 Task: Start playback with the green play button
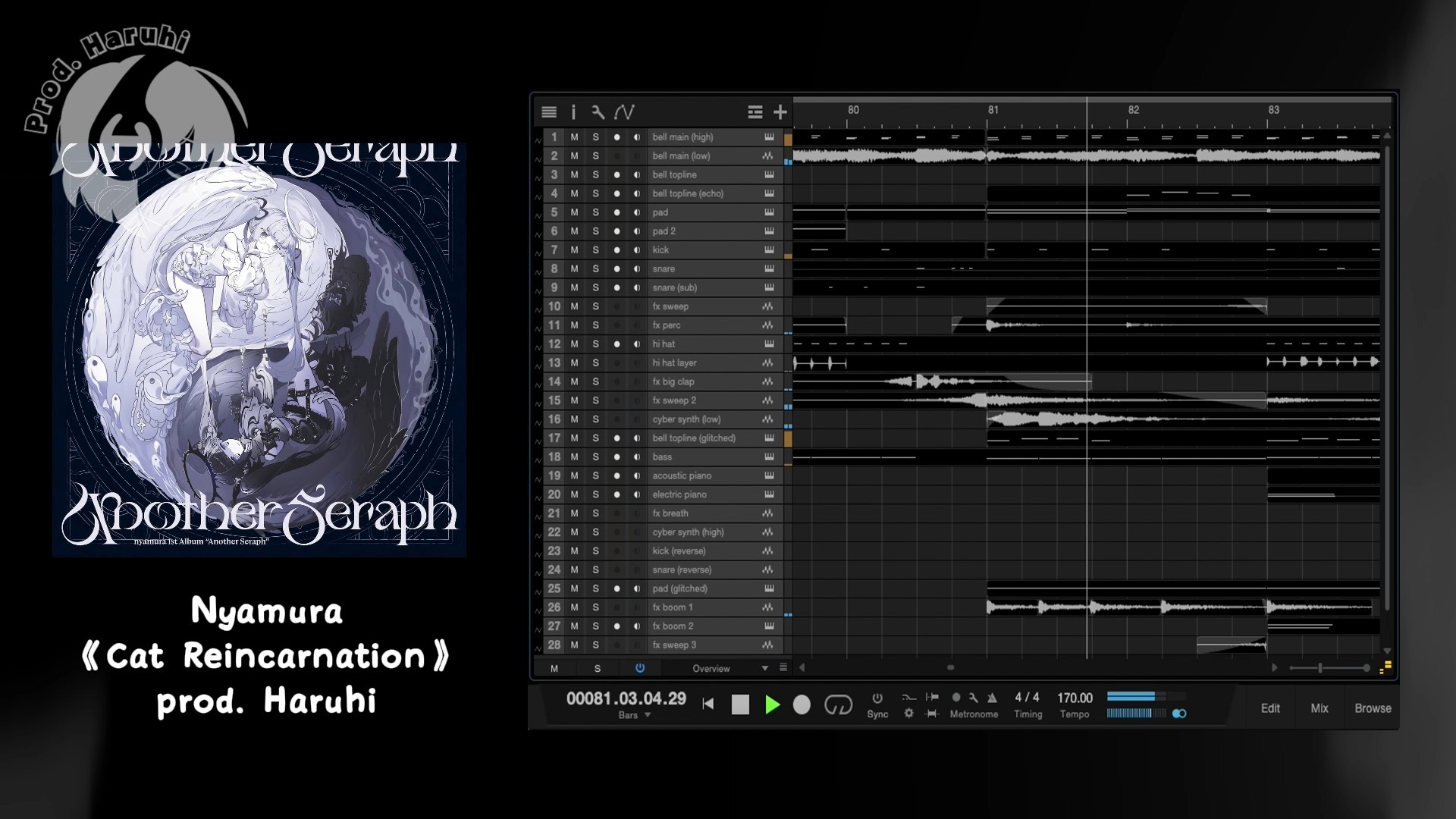772,704
